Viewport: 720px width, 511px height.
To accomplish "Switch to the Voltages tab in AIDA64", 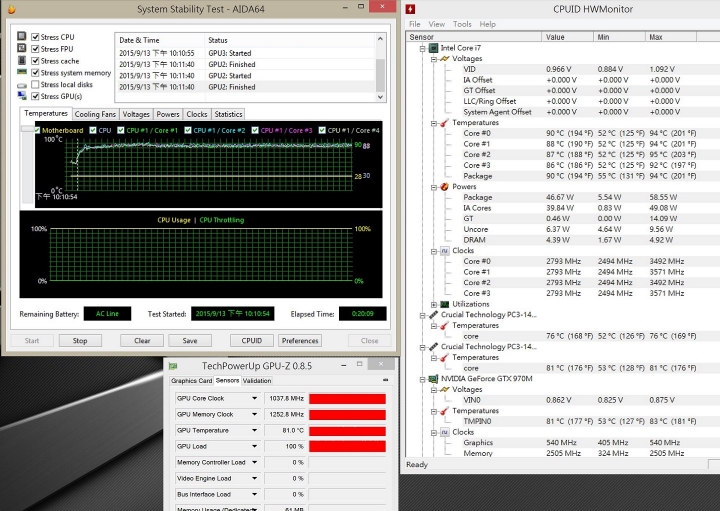I will tap(136, 114).
